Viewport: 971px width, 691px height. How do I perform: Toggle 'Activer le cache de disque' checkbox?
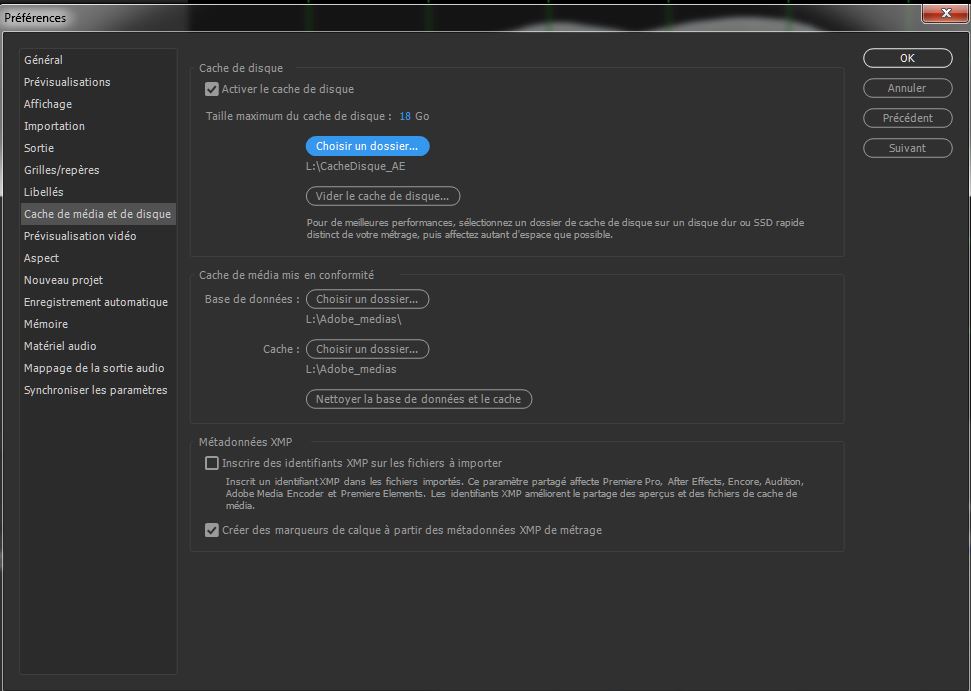tap(212, 89)
